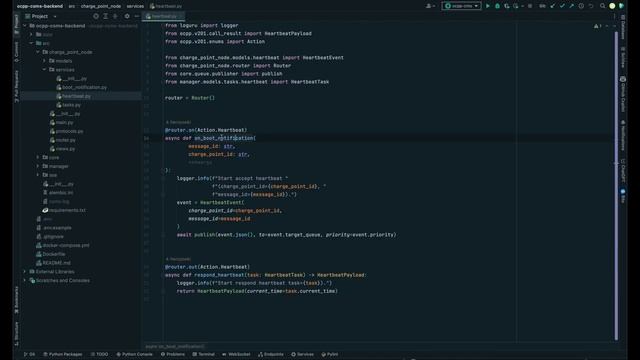Image resolution: width=640 pixels, height=360 pixels.
Task: Click the services breadcrumb in the navigation bar
Action: pos(135,6)
